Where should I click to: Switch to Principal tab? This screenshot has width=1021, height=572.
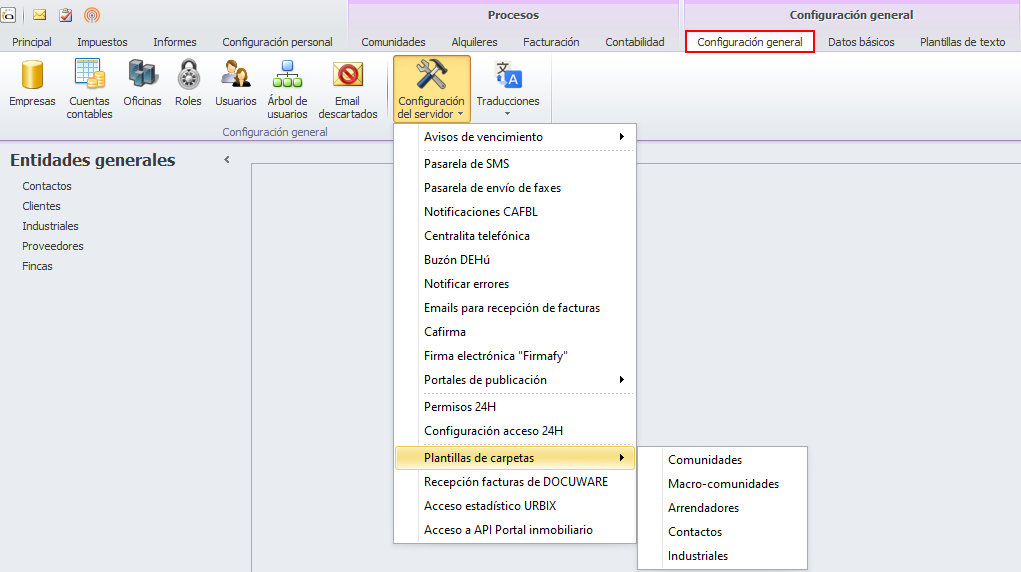click(x=31, y=42)
